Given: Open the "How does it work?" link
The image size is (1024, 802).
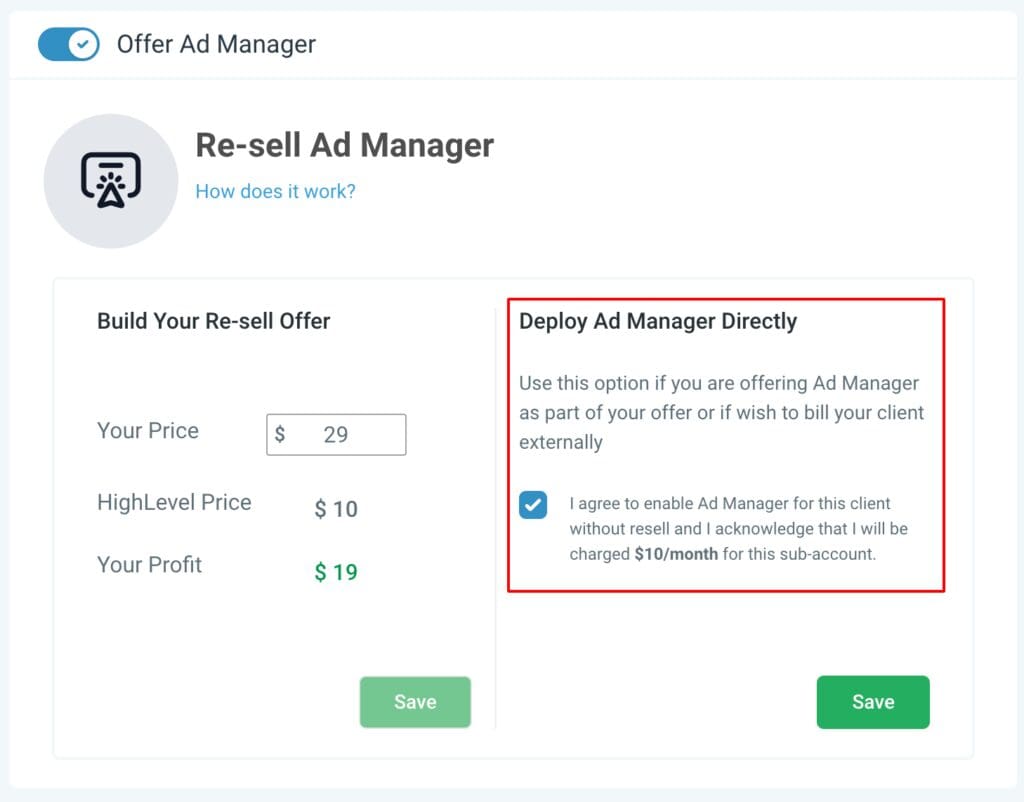Looking at the screenshot, I should [275, 191].
